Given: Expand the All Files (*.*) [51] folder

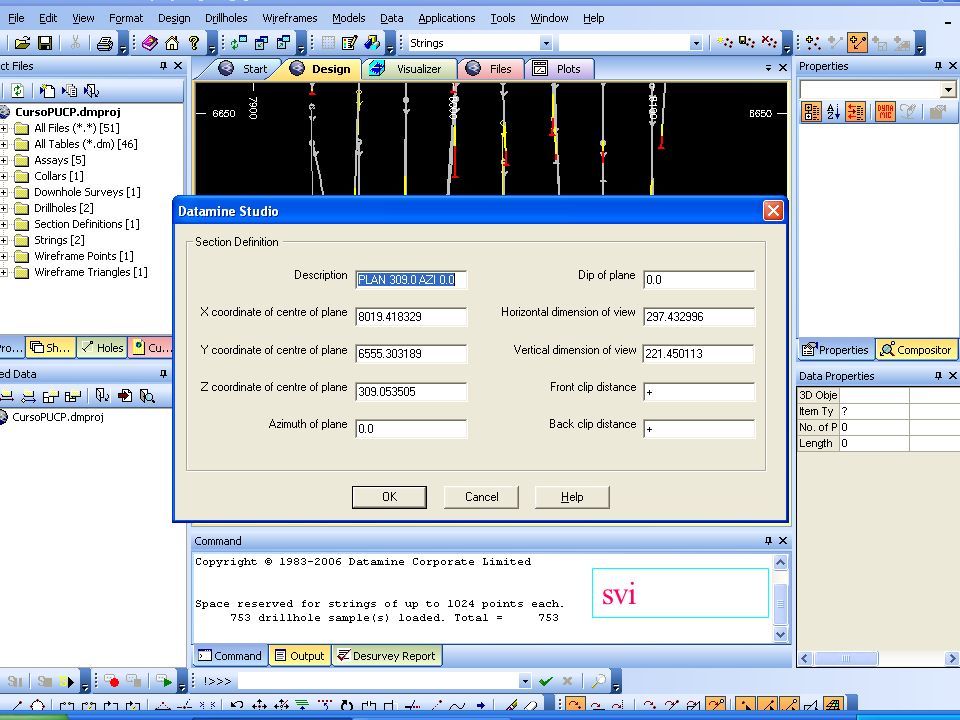Looking at the screenshot, I should (x=4, y=128).
